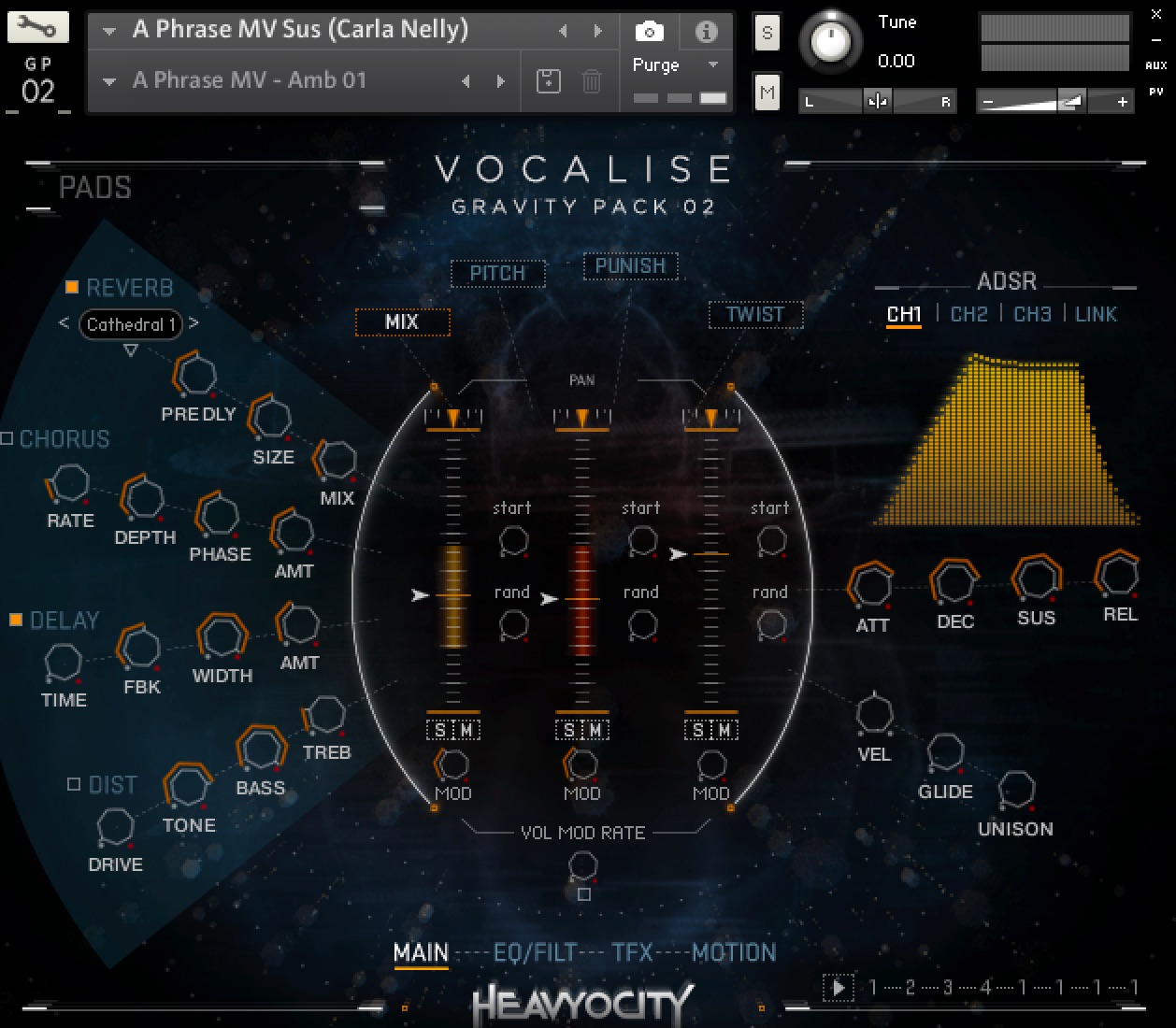1176x1028 pixels.
Task: Click the PUNISH button
Action: point(630,266)
